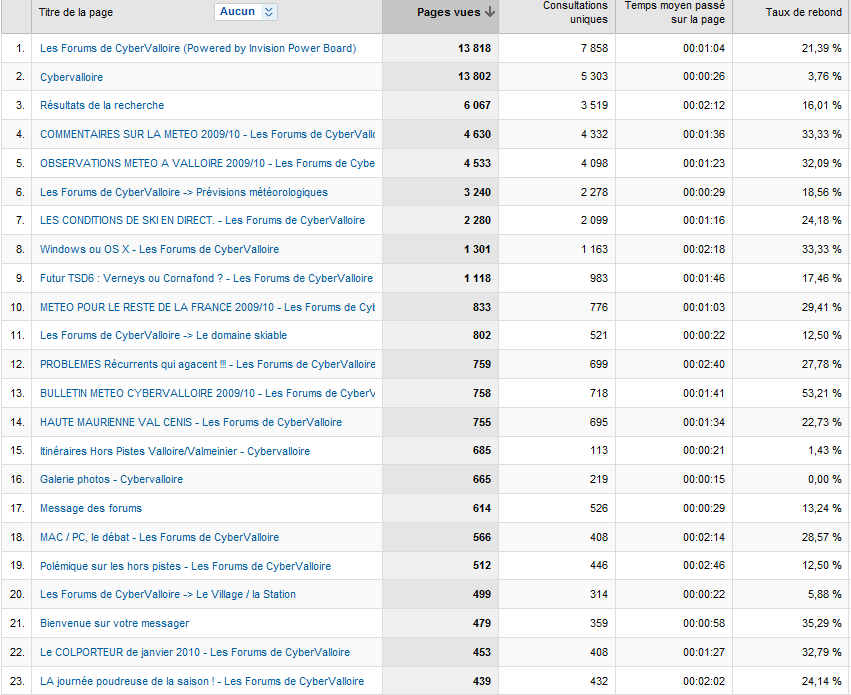Open 'HAUTE MAURIENNE VAL CENIS' link

[190, 422]
